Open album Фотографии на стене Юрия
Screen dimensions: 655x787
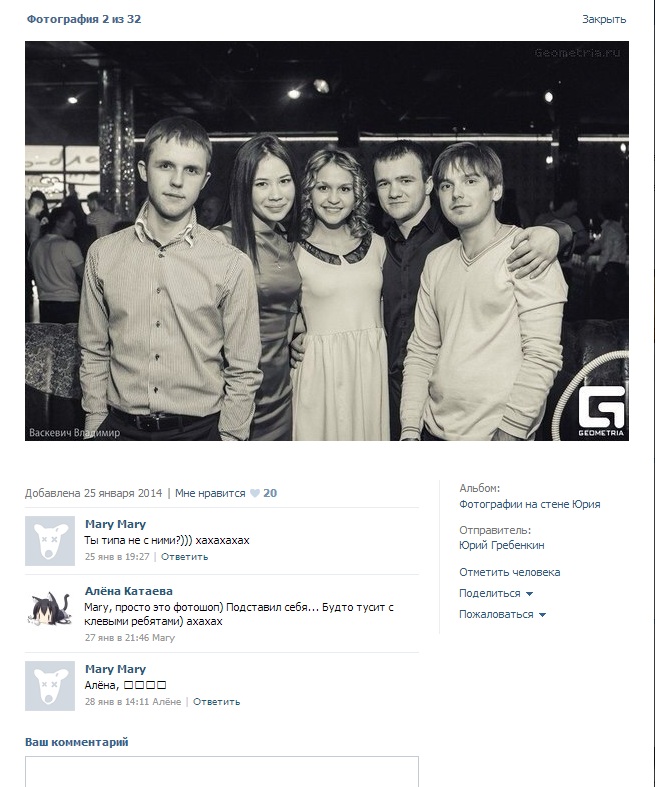point(530,504)
